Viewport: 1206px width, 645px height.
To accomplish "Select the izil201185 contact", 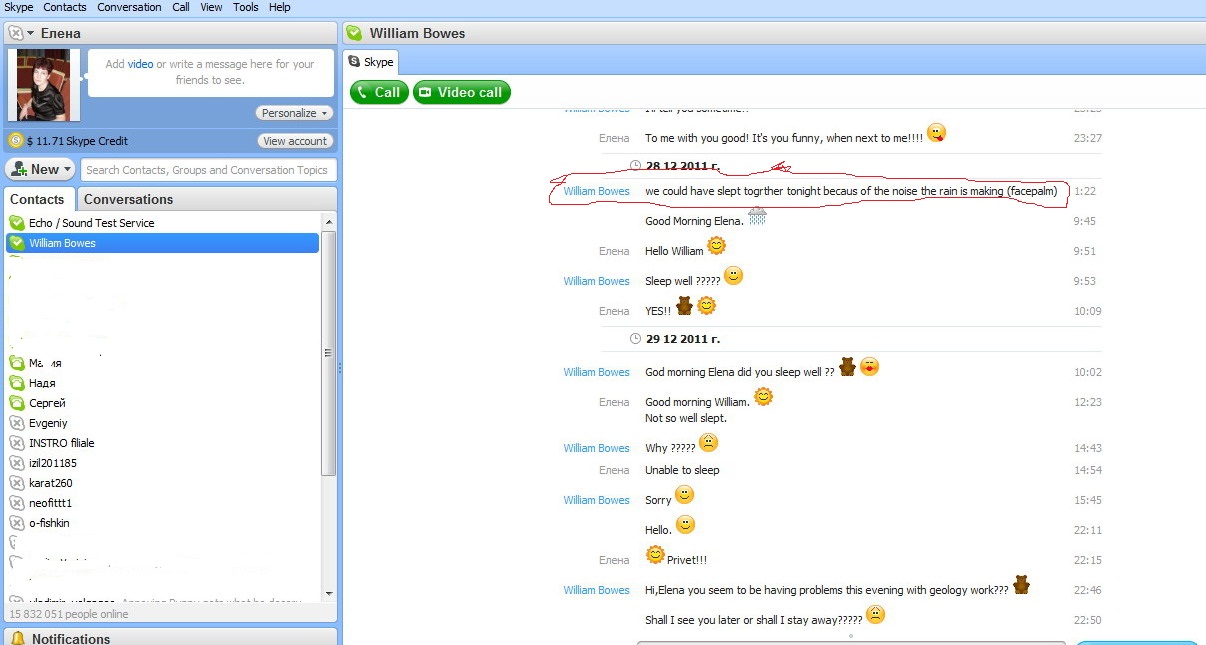I will click(163, 463).
